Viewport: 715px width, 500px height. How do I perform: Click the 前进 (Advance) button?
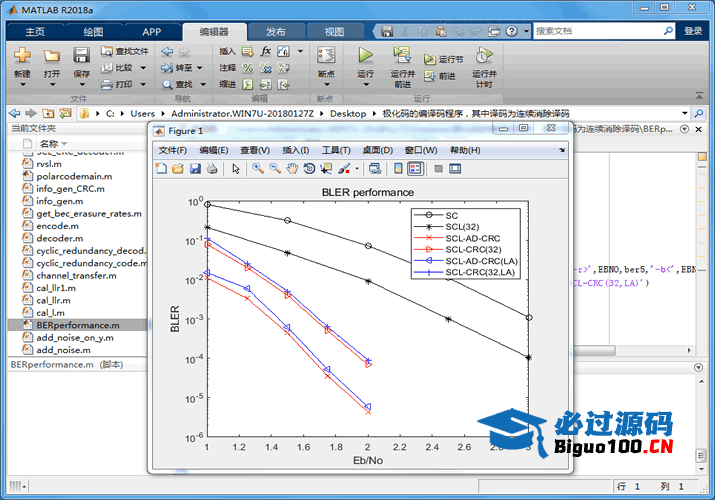pos(440,76)
